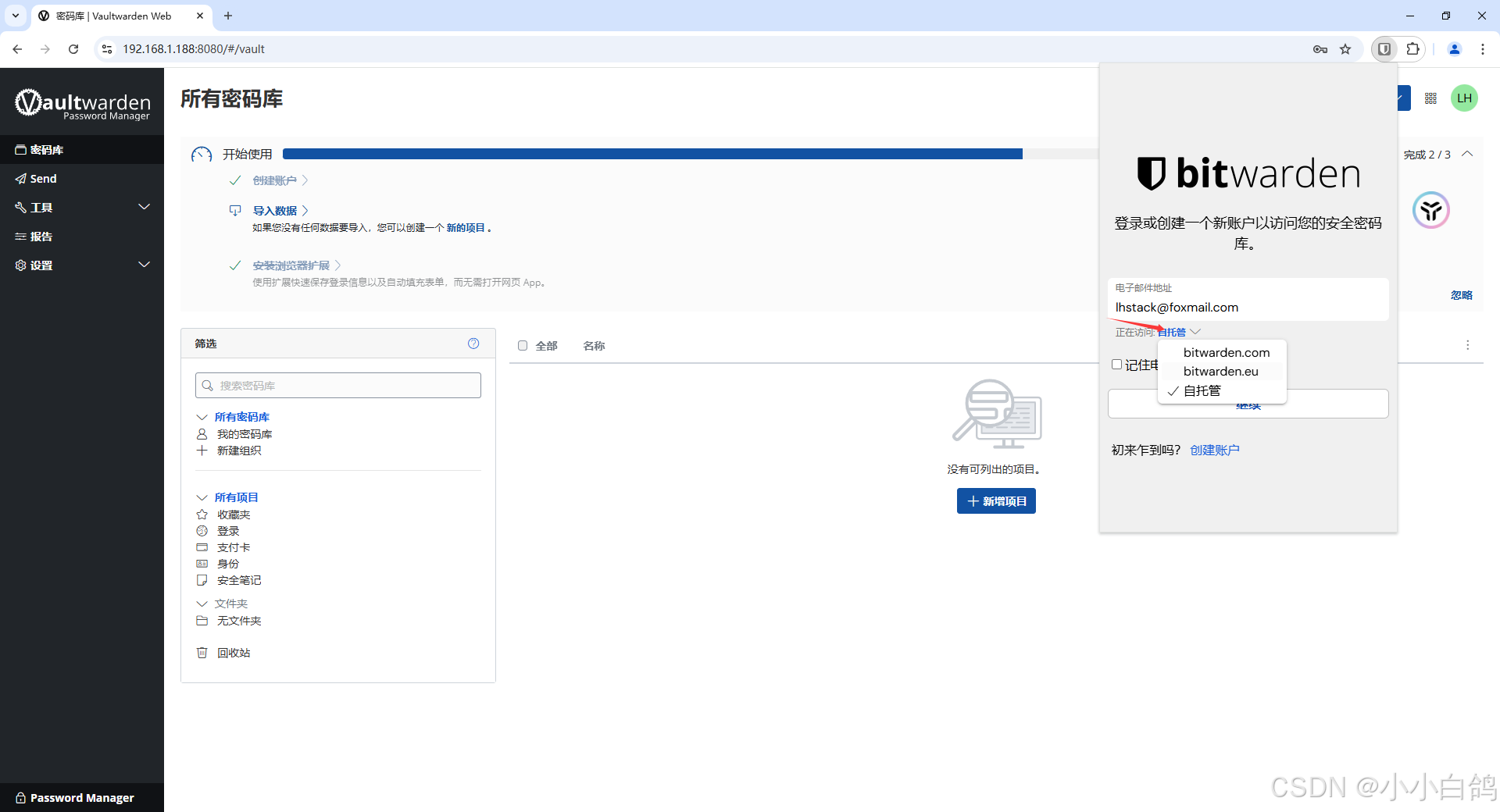This screenshot has height=812, width=1500.
Task: Check the select-all (全部) checkbox
Action: coord(523,346)
